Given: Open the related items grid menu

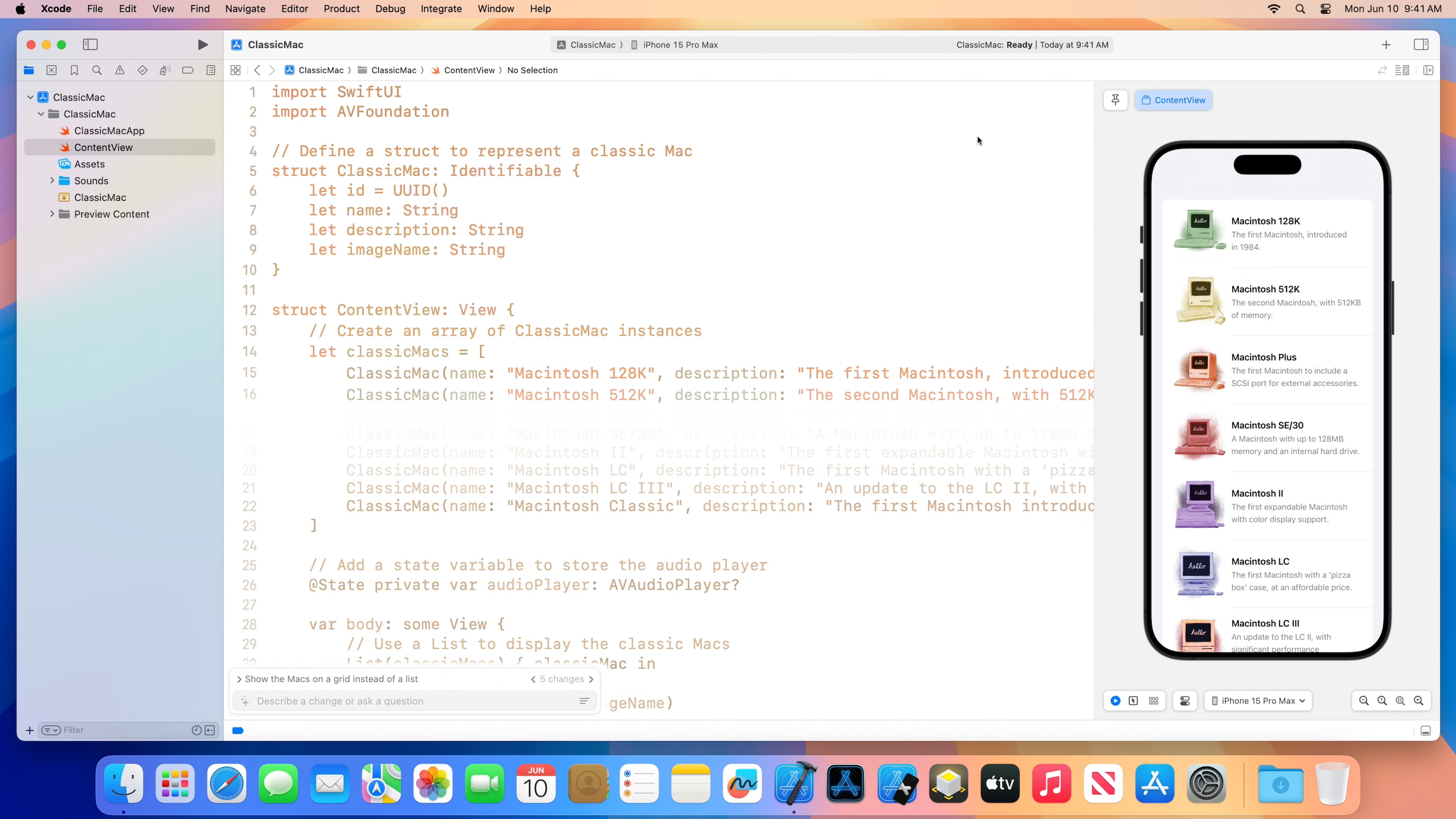Looking at the screenshot, I should 235,70.
